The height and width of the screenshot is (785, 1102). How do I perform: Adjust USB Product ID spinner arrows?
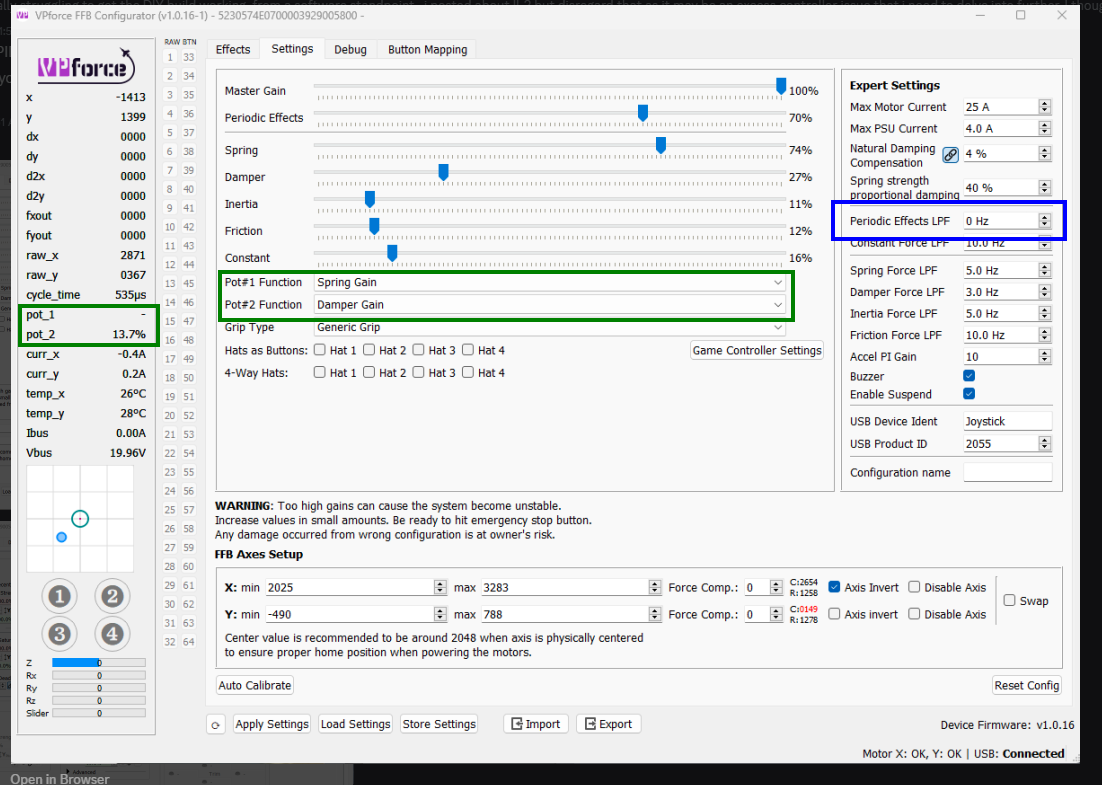(1045, 443)
